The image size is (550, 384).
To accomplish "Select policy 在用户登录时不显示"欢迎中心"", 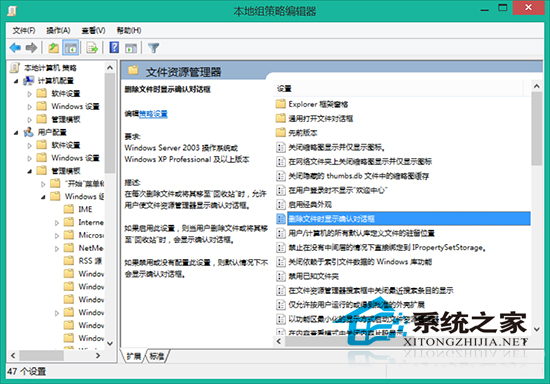I will click(332, 190).
